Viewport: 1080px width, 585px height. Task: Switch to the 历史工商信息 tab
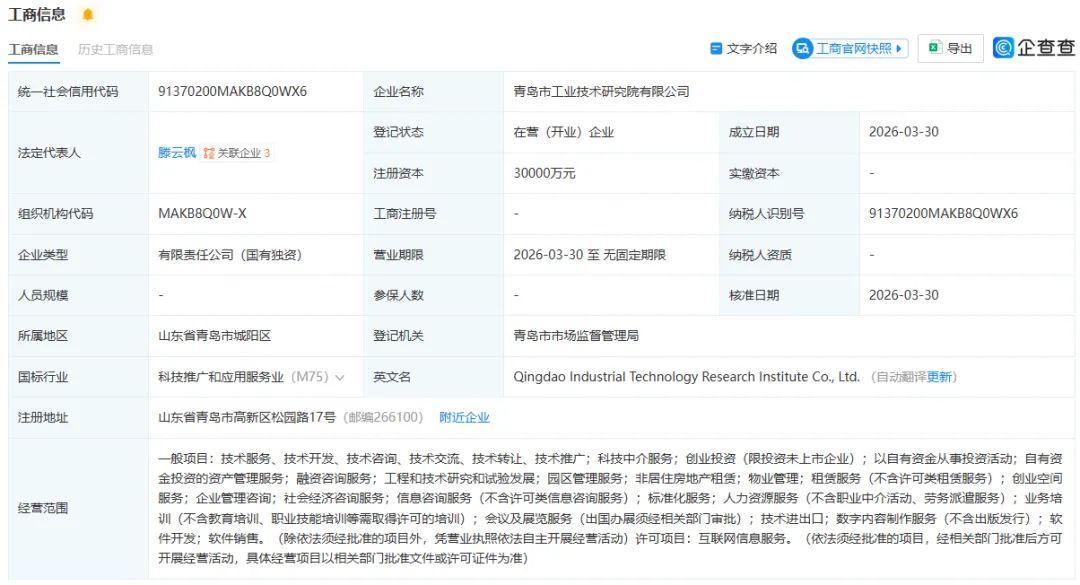point(115,49)
